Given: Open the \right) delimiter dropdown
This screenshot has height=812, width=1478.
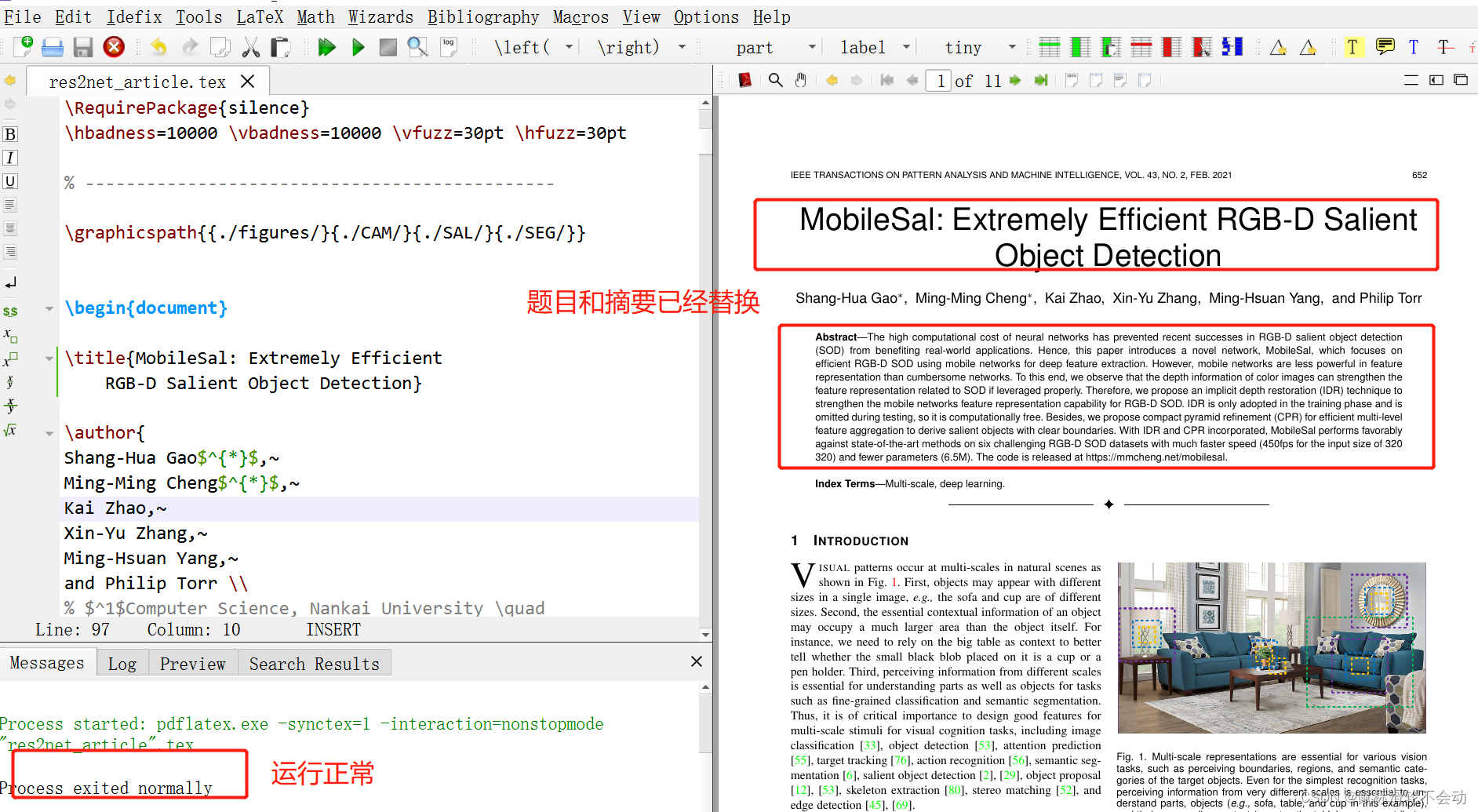Looking at the screenshot, I should click(x=682, y=47).
